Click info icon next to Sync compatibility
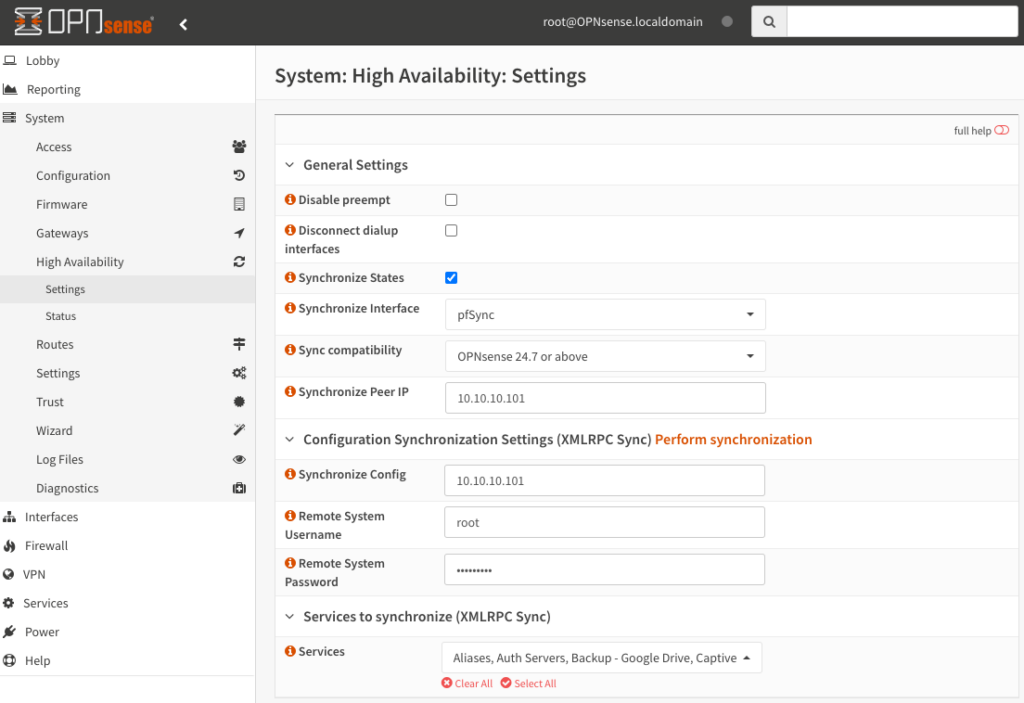This screenshot has height=703, width=1024. pos(290,350)
